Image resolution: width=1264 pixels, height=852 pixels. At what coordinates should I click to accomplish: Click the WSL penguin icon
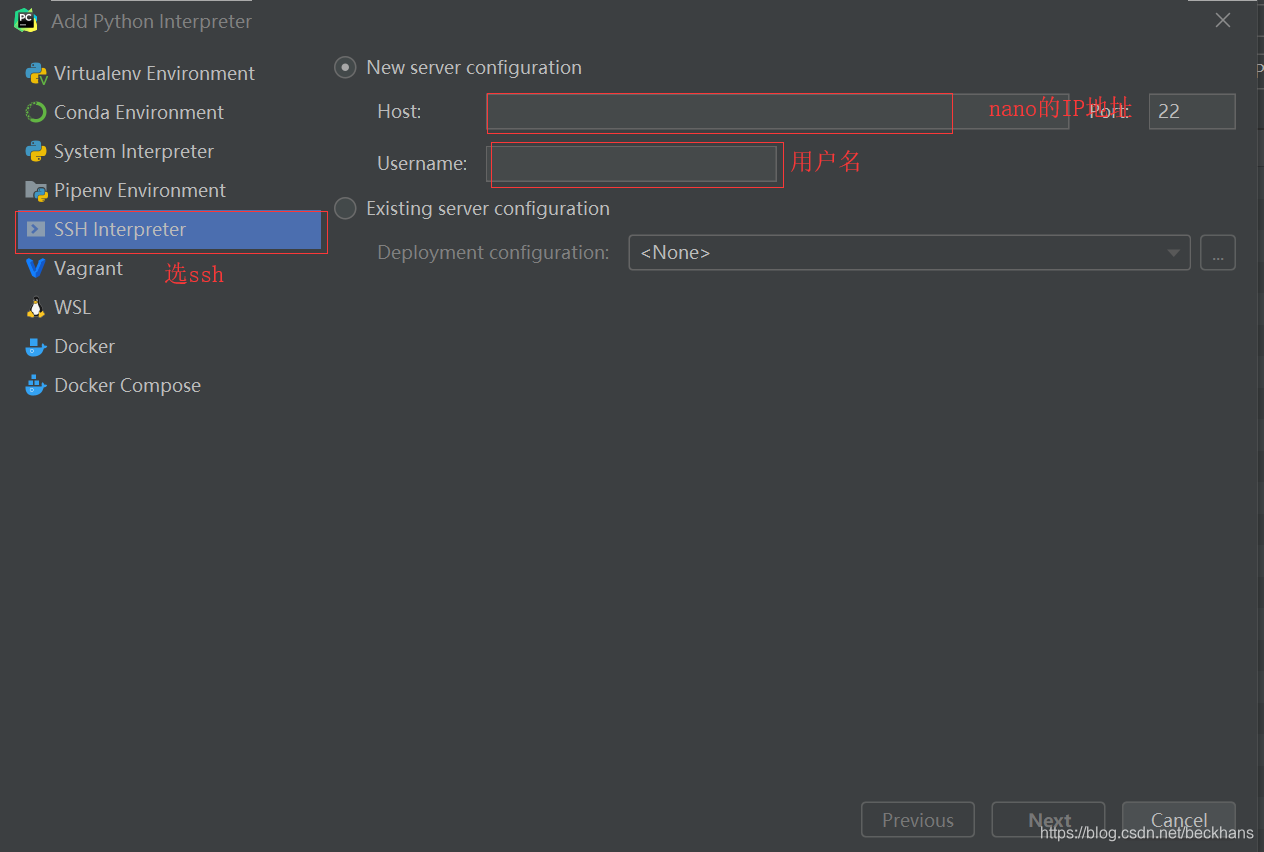36,307
